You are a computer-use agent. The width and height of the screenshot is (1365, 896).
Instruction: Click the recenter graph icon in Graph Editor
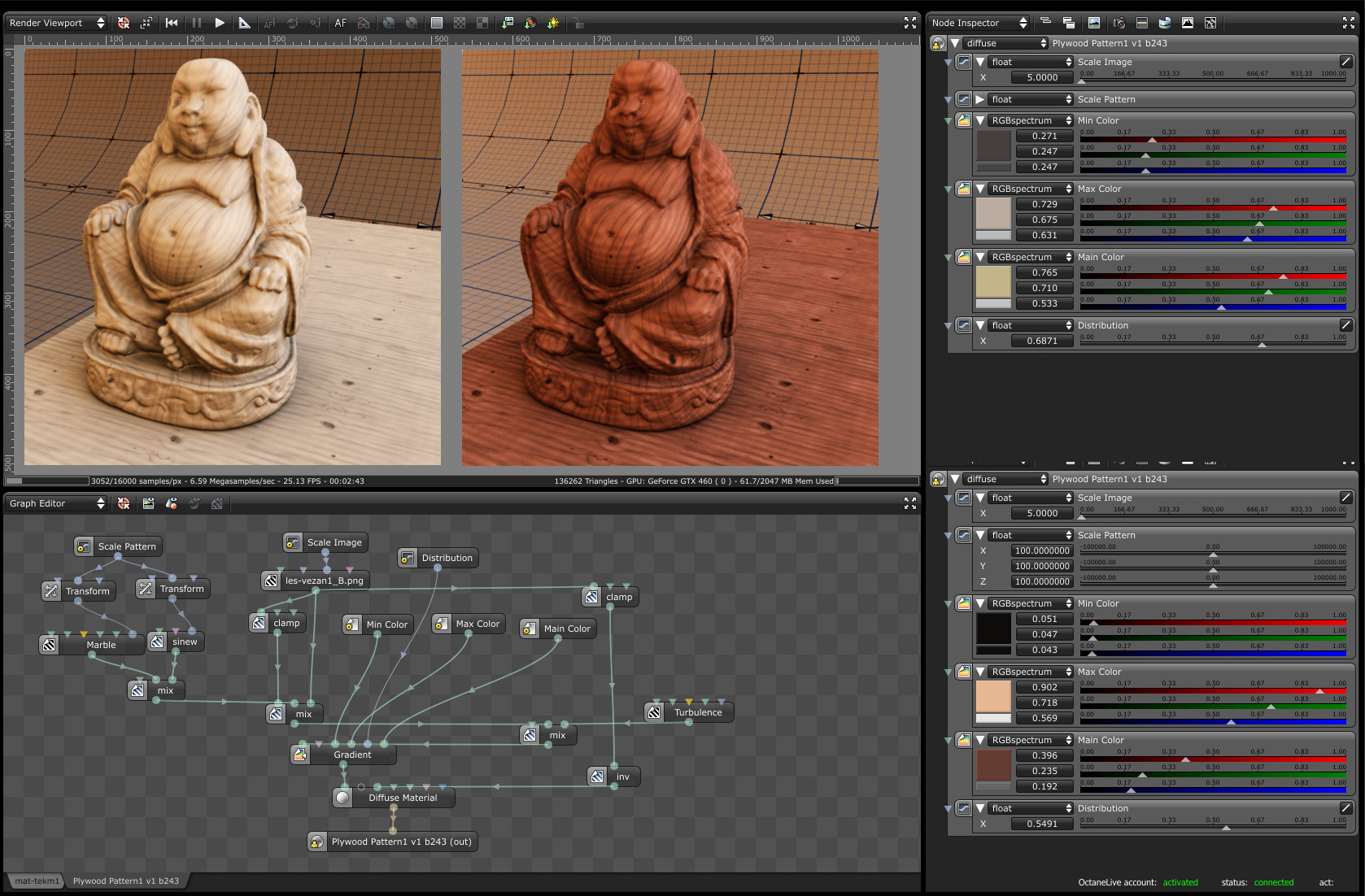click(x=124, y=503)
